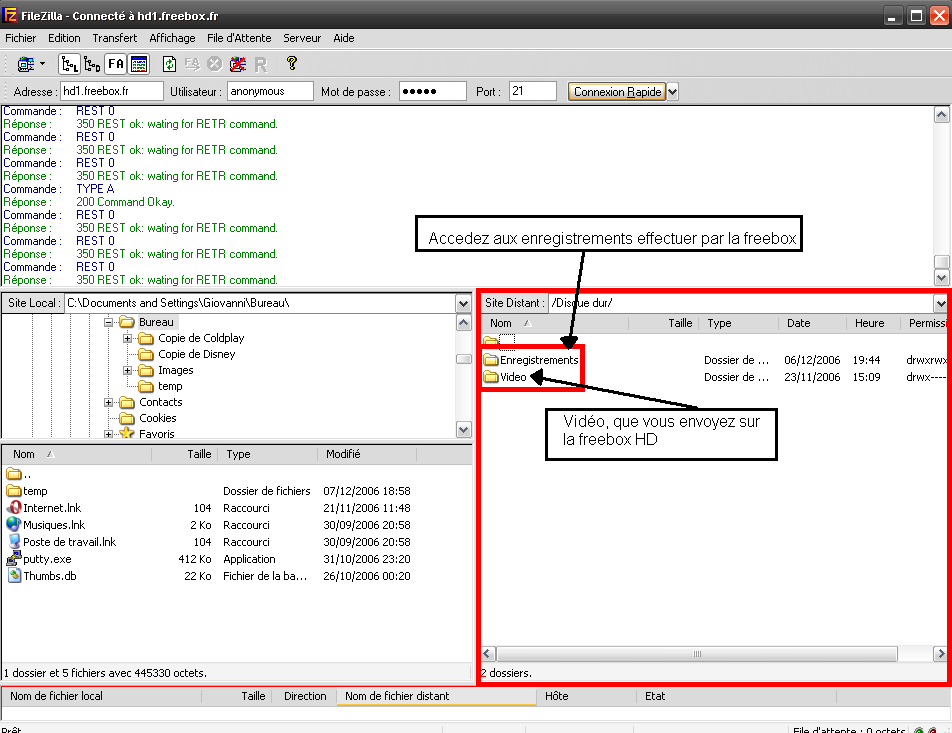Image resolution: width=952 pixels, height=733 pixels.
Task: Expand the Contacts folder node
Action: pyautogui.click(x=108, y=403)
